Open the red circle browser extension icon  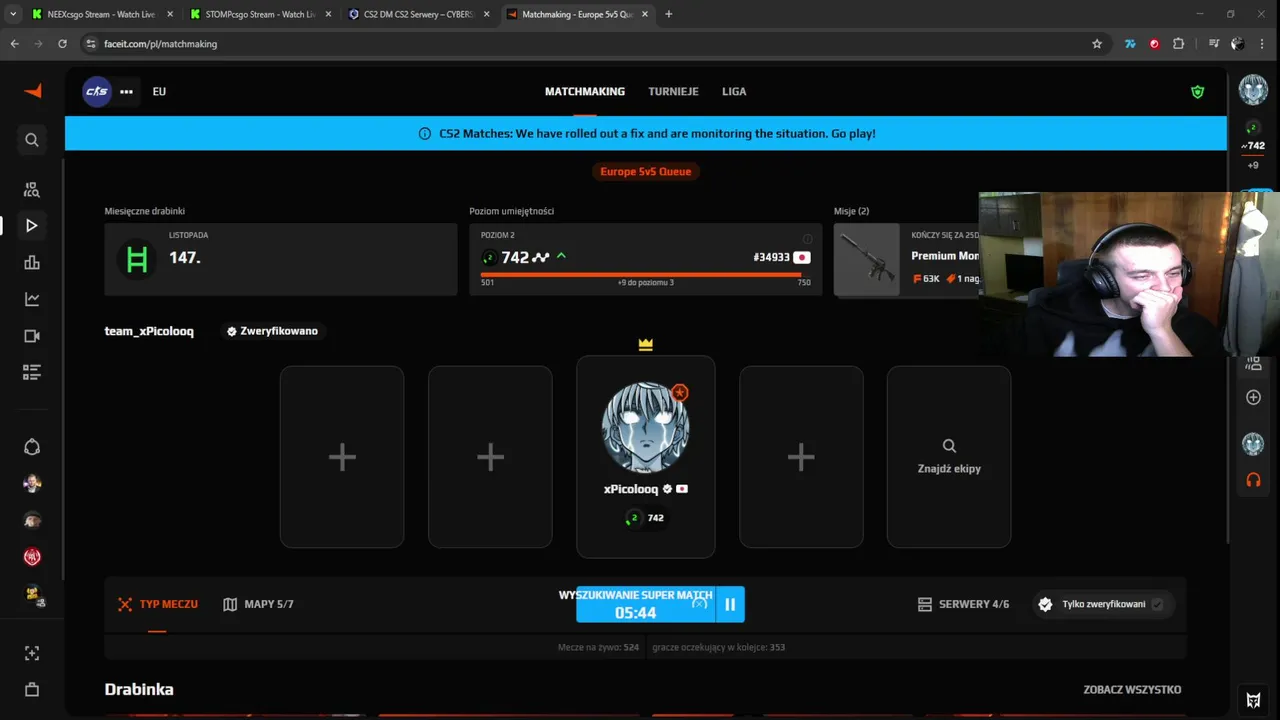pos(1154,44)
